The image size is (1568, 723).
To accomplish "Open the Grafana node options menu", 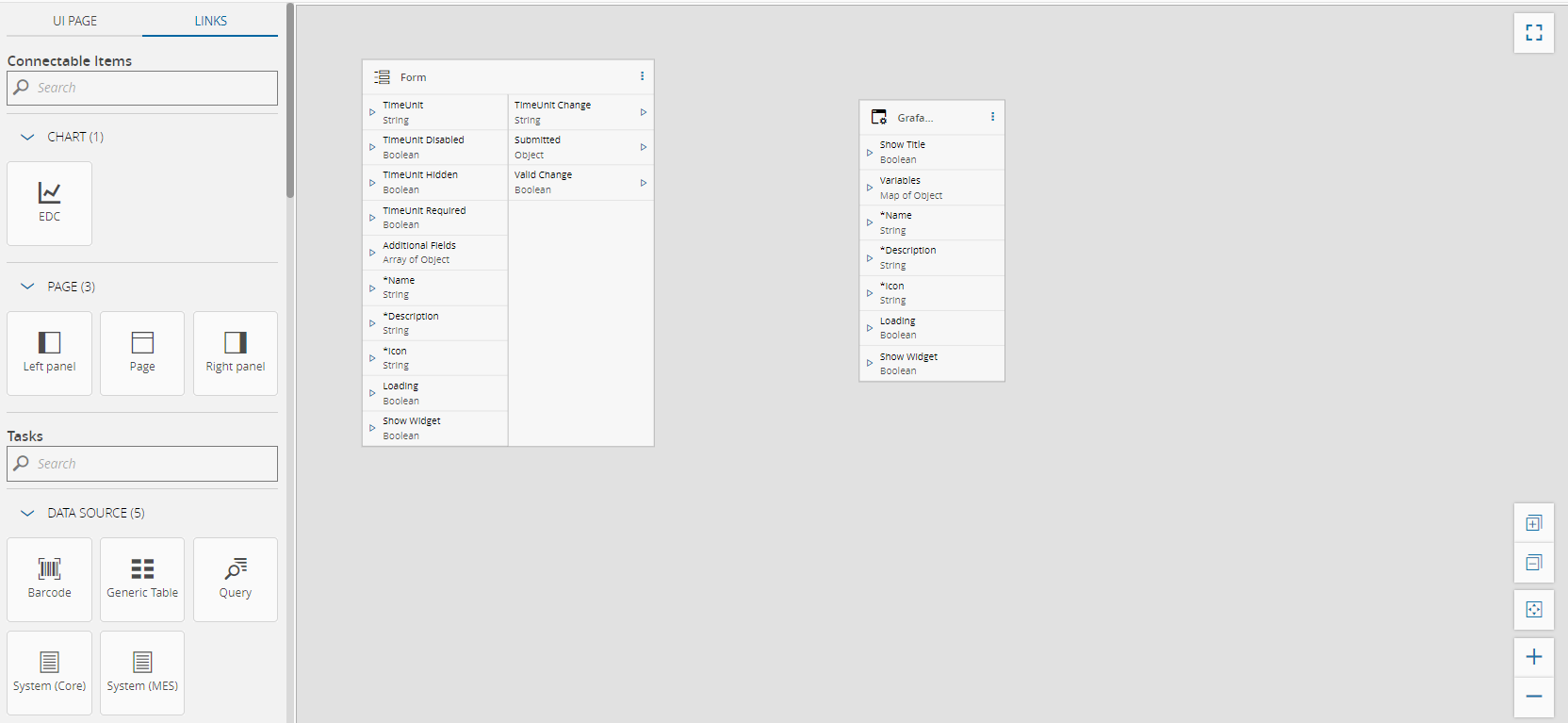I will [992, 117].
